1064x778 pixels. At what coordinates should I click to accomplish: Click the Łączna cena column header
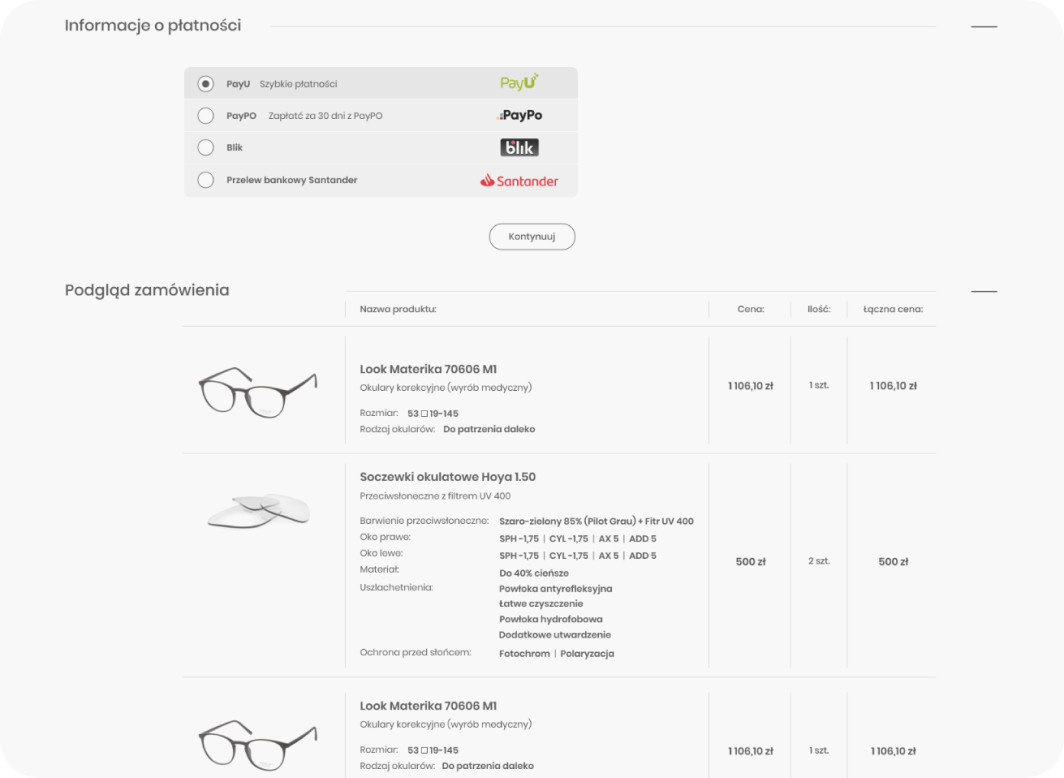coord(893,309)
